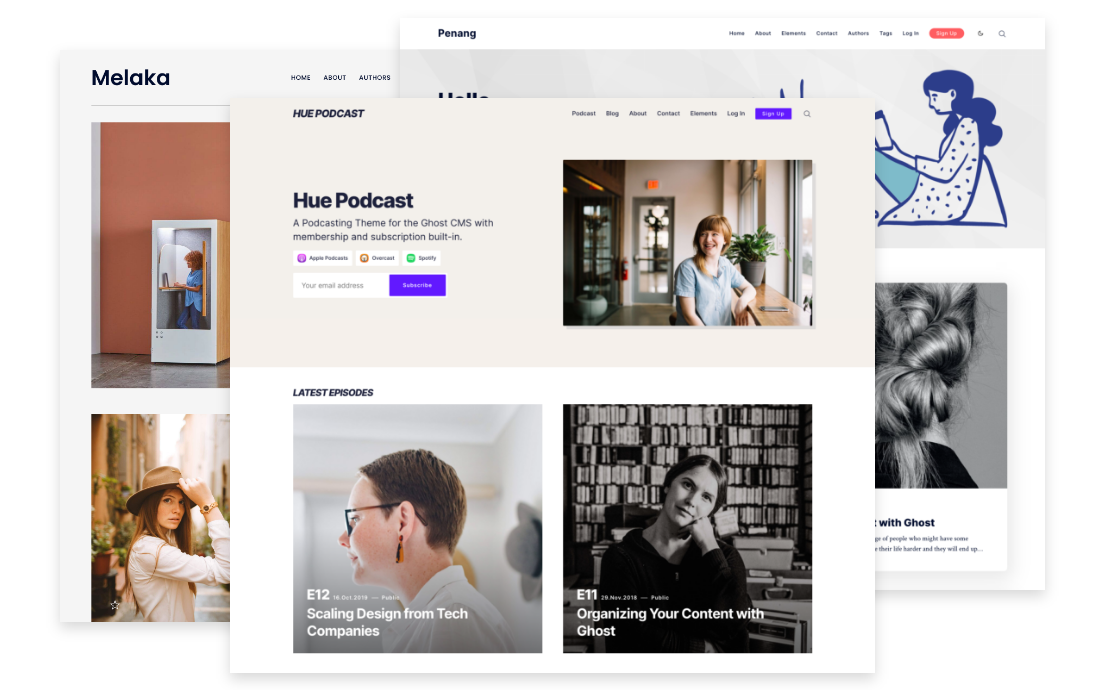Open Authors in Penang nav
This screenshot has width=1104, height=690.
coord(858,33)
